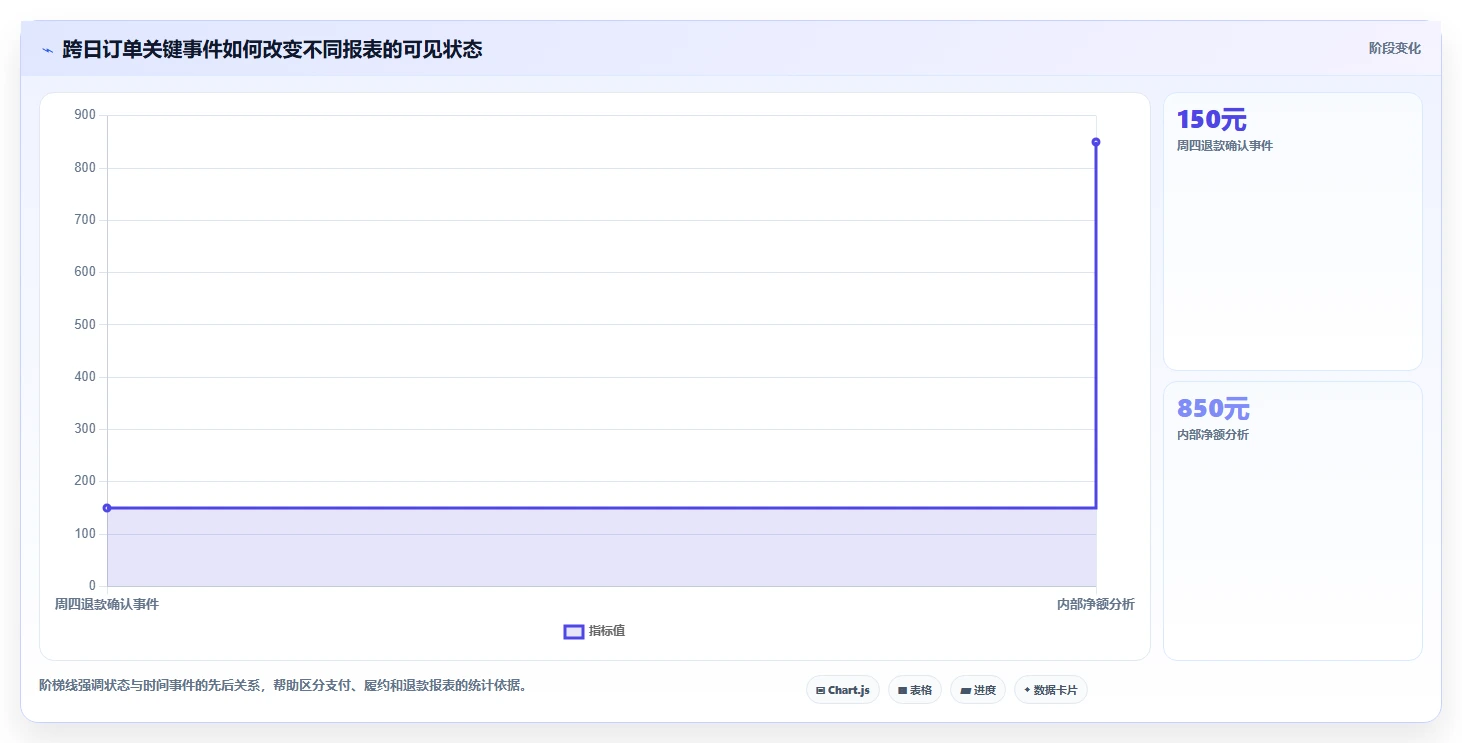Click the x-axis label 周四退款确认事件
Image resolution: width=1462 pixels, height=743 pixels.
(x=107, y=604)
